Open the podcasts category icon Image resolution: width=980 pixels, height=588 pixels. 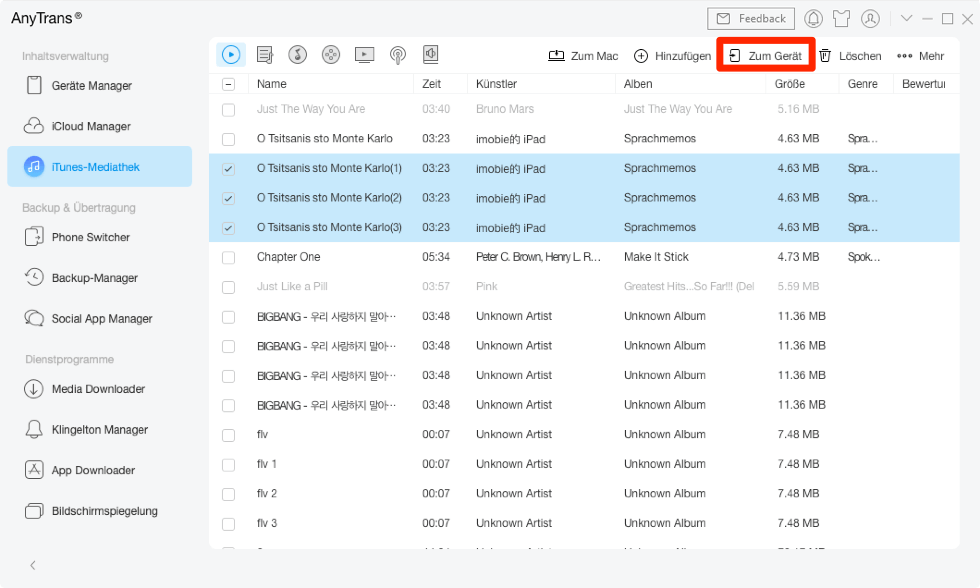[397, 55]
